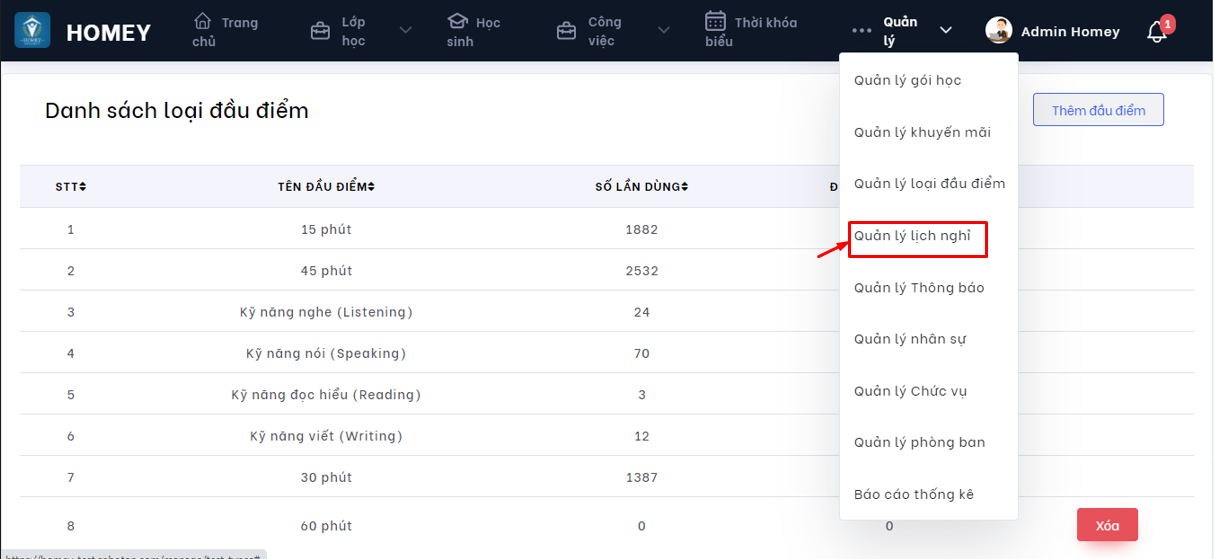The width and height of the screenshot is (1214, 559).
Task: Click the three-dots icon beside Quản lý
Action: tap(862, 31)
